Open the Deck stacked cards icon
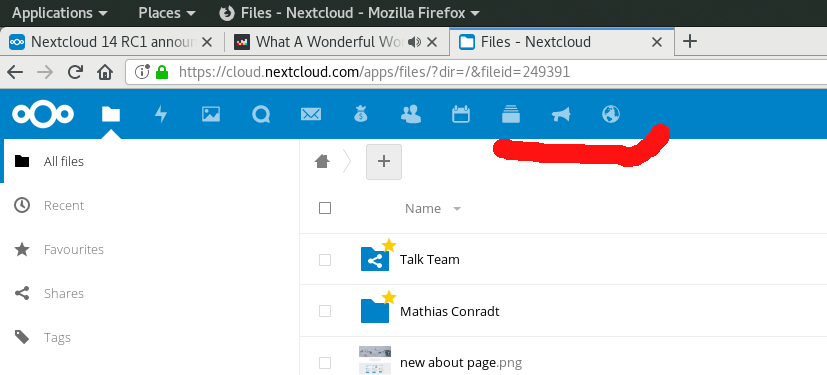827x375 pixels. [x=511, y=114]
